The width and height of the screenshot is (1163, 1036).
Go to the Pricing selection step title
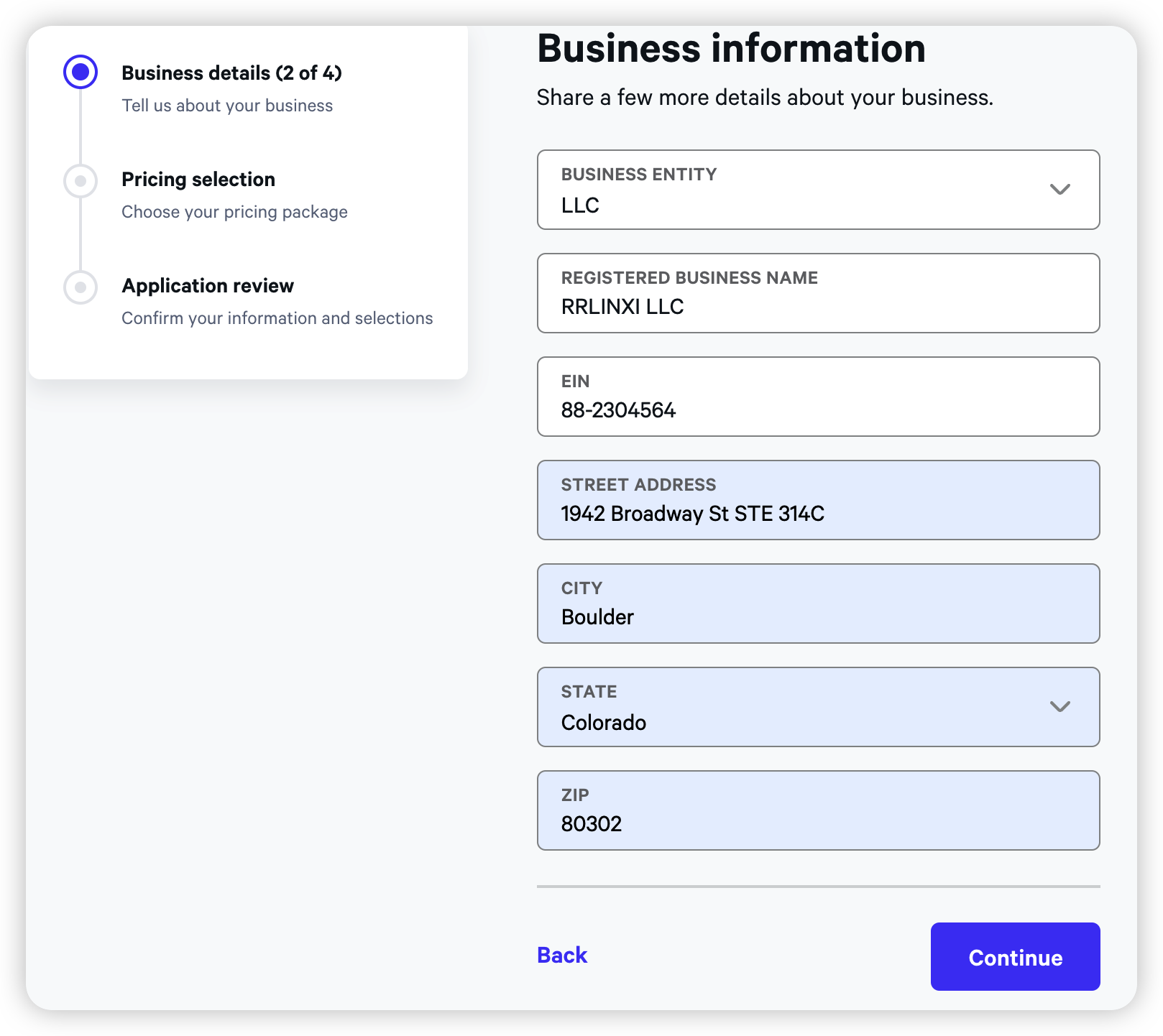coord(198,180)
